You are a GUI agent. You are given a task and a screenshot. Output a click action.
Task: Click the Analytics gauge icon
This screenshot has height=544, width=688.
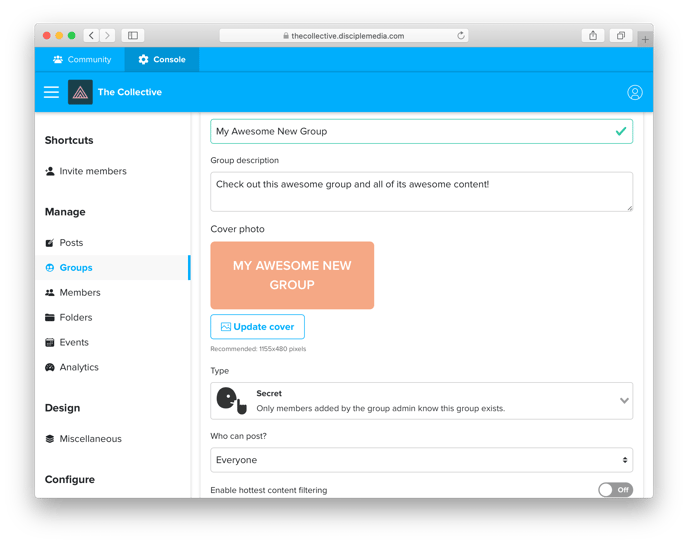pyautogui.click(x=50, y=367)
